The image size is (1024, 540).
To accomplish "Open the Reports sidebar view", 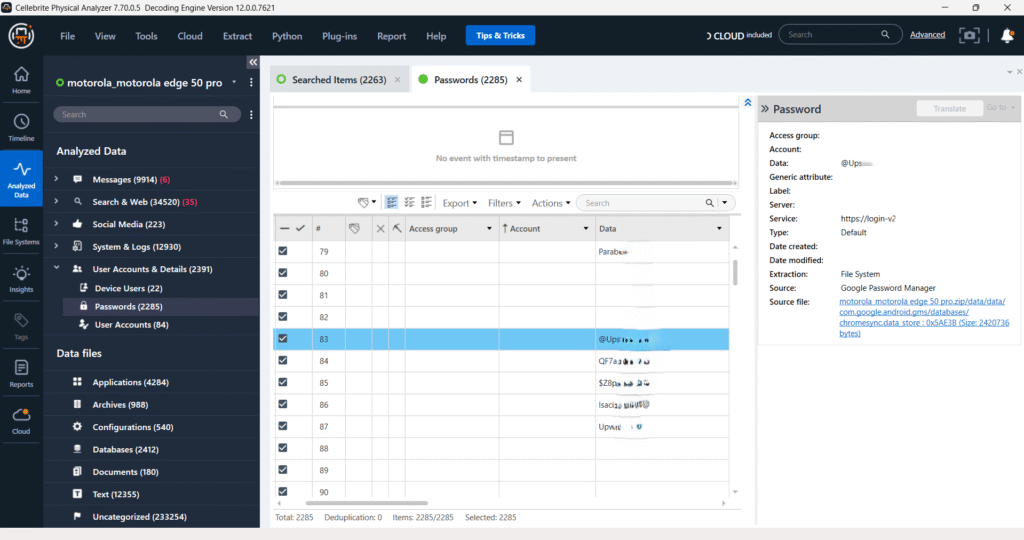I will point(21,373).
